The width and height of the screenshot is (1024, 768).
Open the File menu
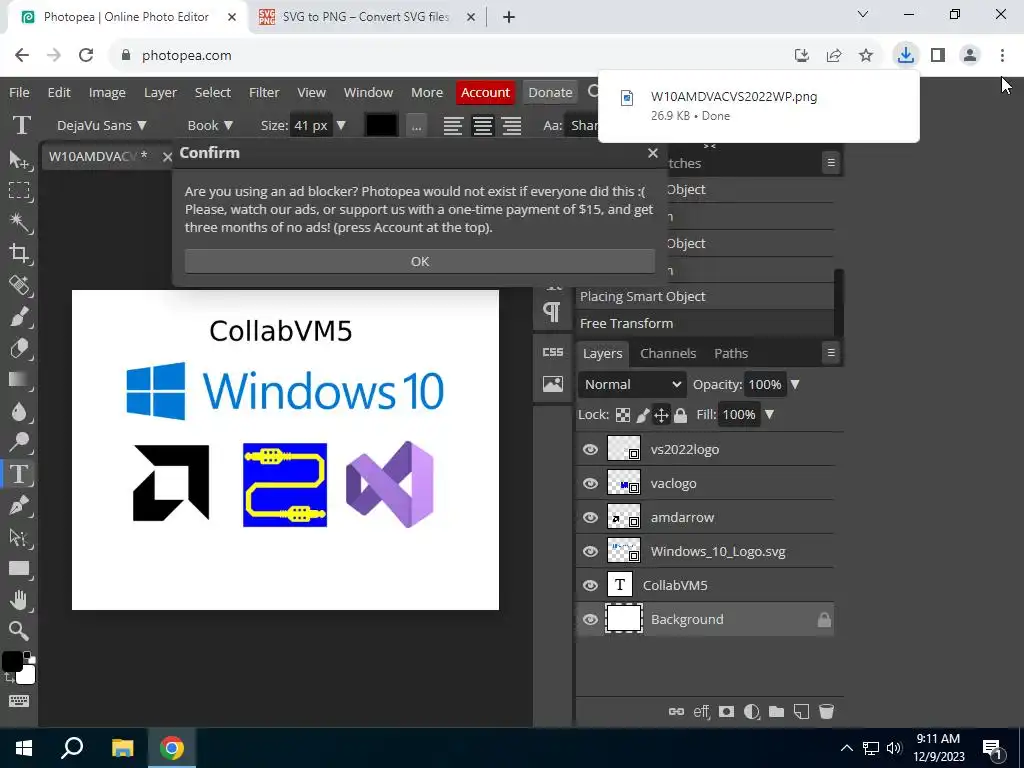19,93
